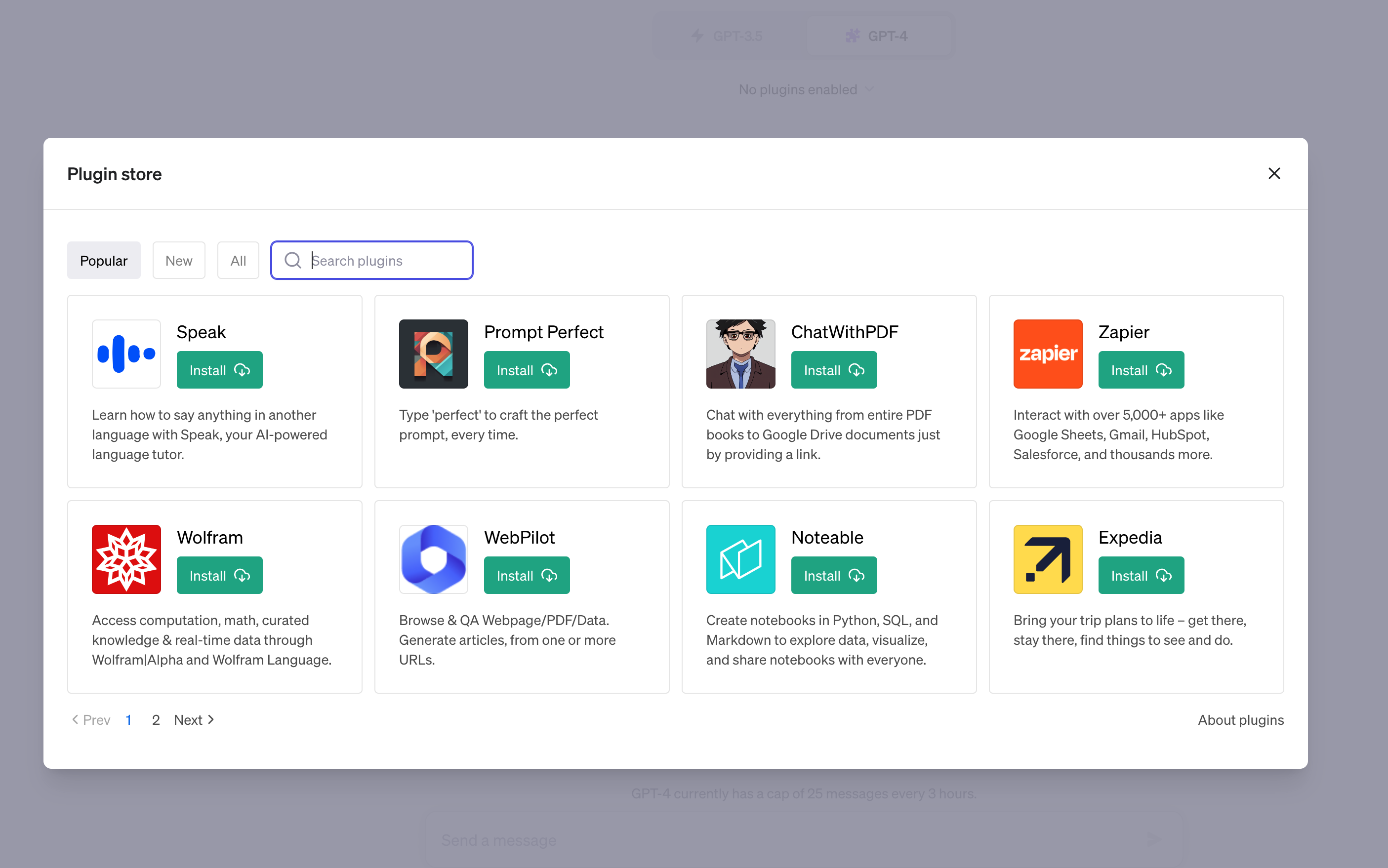Install the WebPilot plugin

(x=527, y=575)
